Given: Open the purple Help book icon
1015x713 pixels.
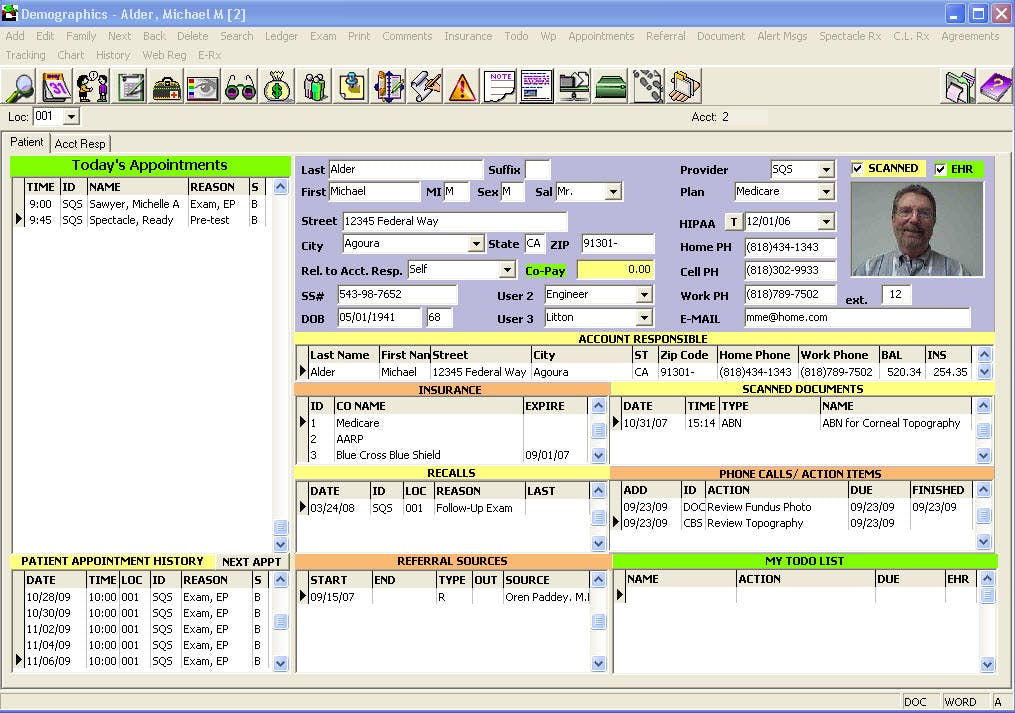Looking at the screenshot, I should tap(995, 86).
